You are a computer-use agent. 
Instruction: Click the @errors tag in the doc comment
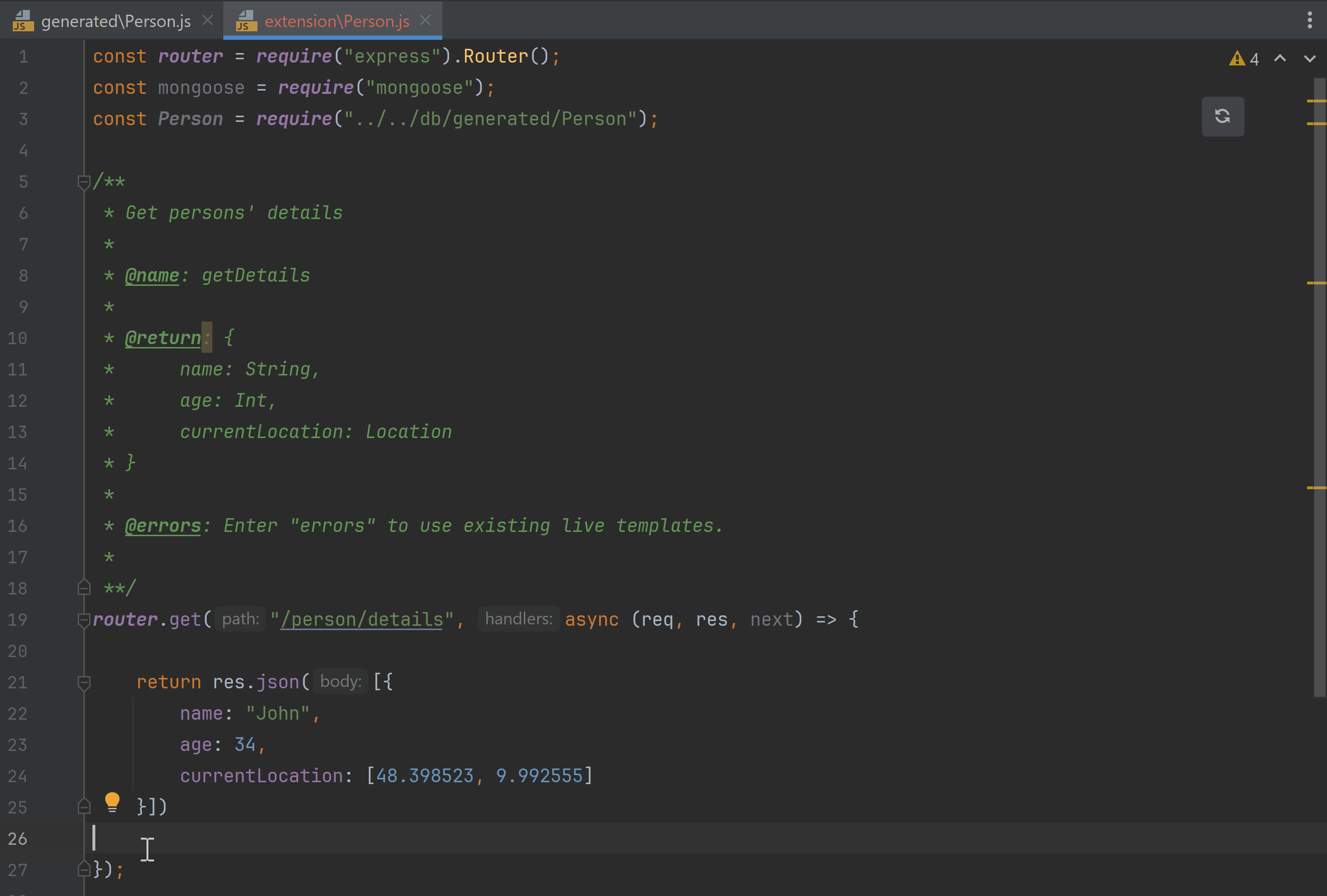(x=163, y=525)
